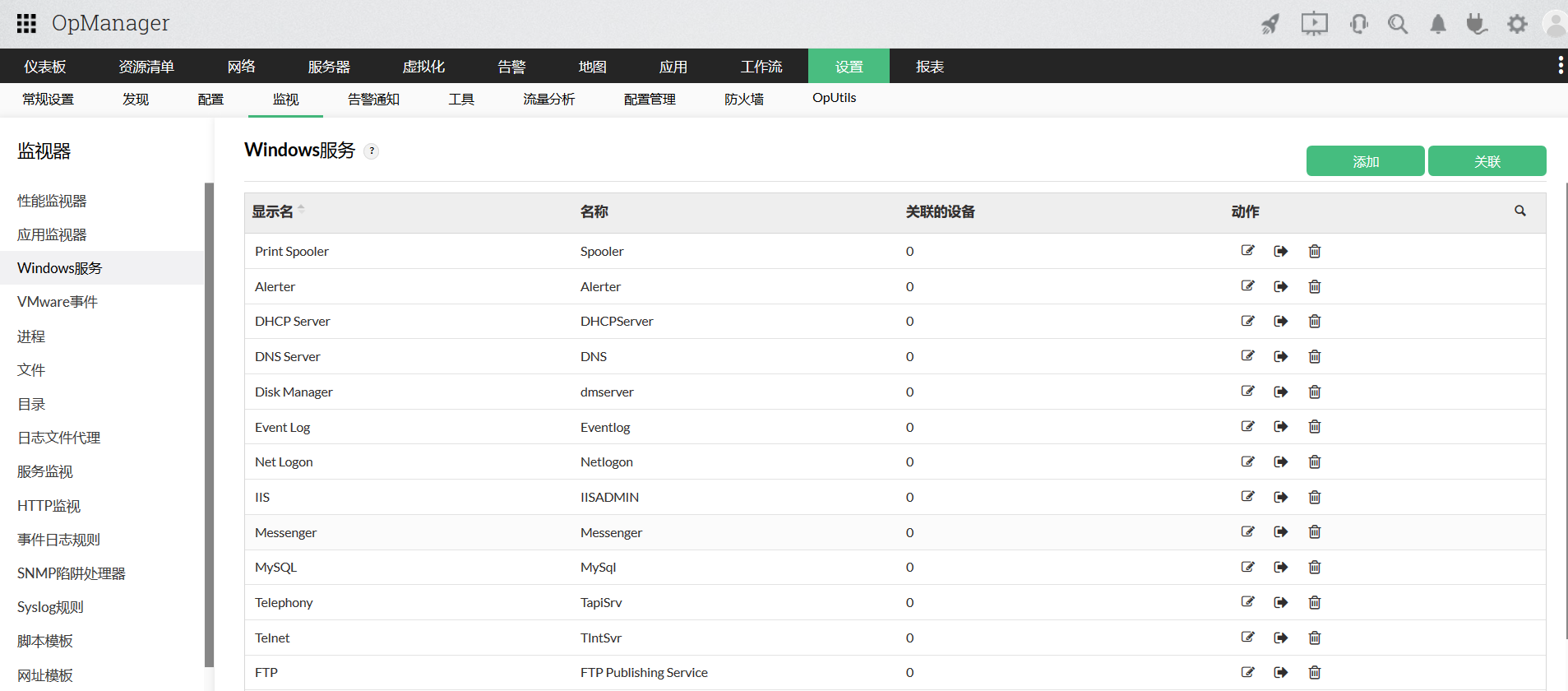The width and height of the screenshot is (1568, 691).
Task: View alarm notifications bell icon
Action: click(1437, 24)
